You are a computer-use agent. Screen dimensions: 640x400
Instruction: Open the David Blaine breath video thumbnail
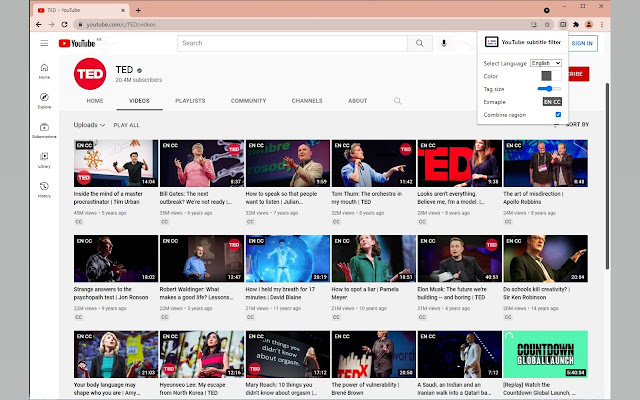coord(288,258)
